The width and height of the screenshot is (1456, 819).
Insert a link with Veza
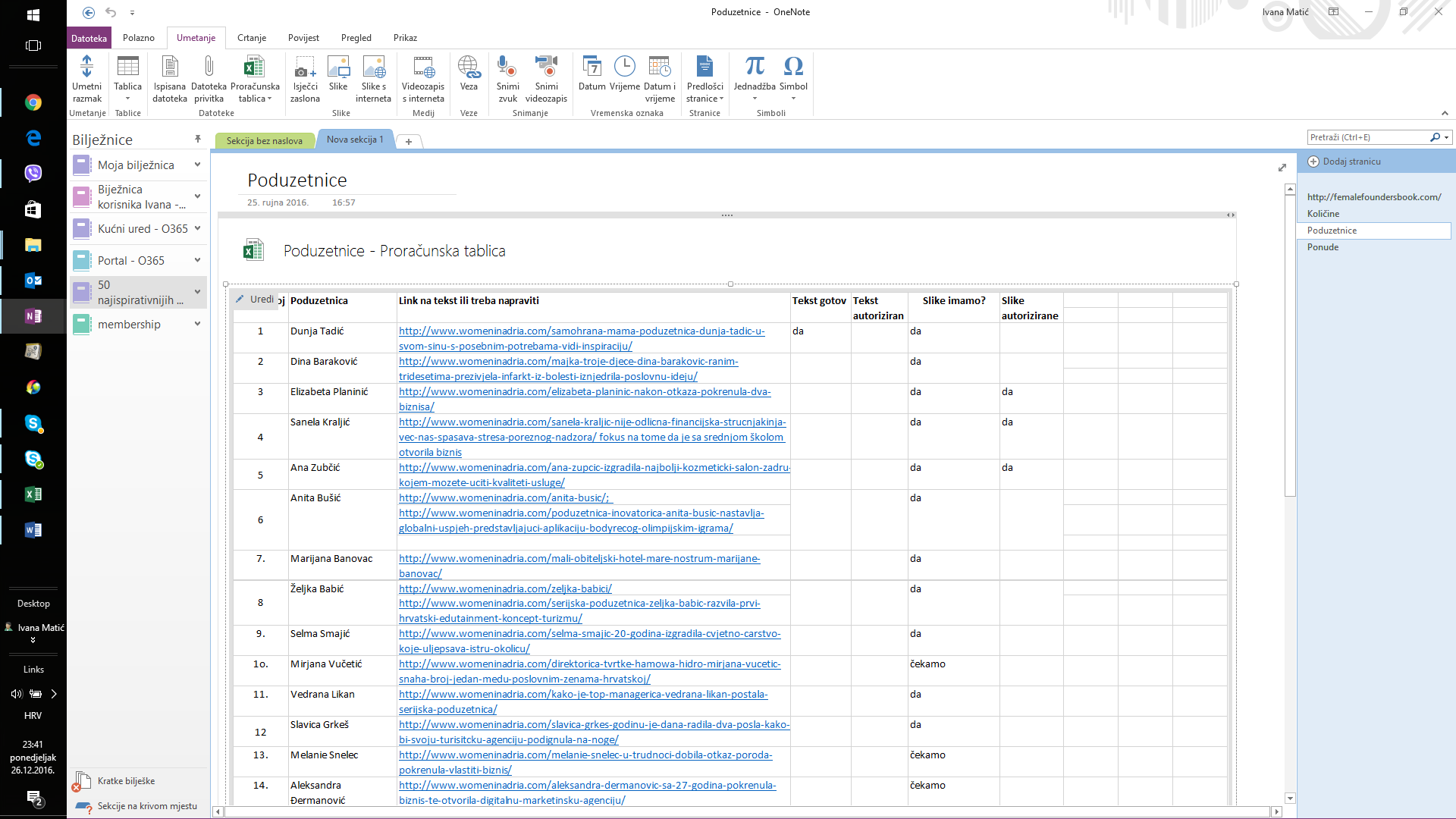click(x=469, y=74)
